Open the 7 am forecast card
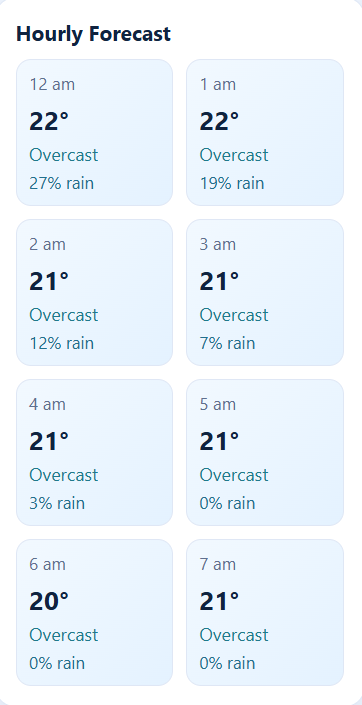The image size is (362, 705). 265,612
